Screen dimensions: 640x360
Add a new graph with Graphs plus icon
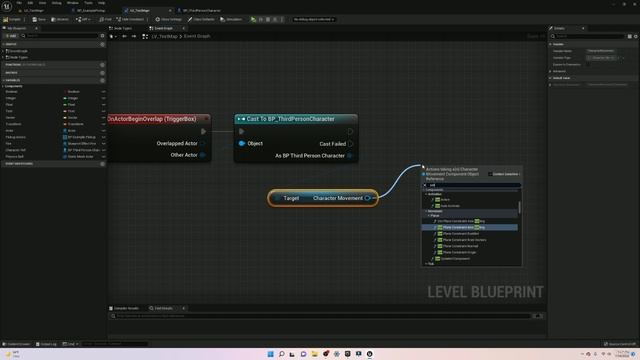click(102, 44)
